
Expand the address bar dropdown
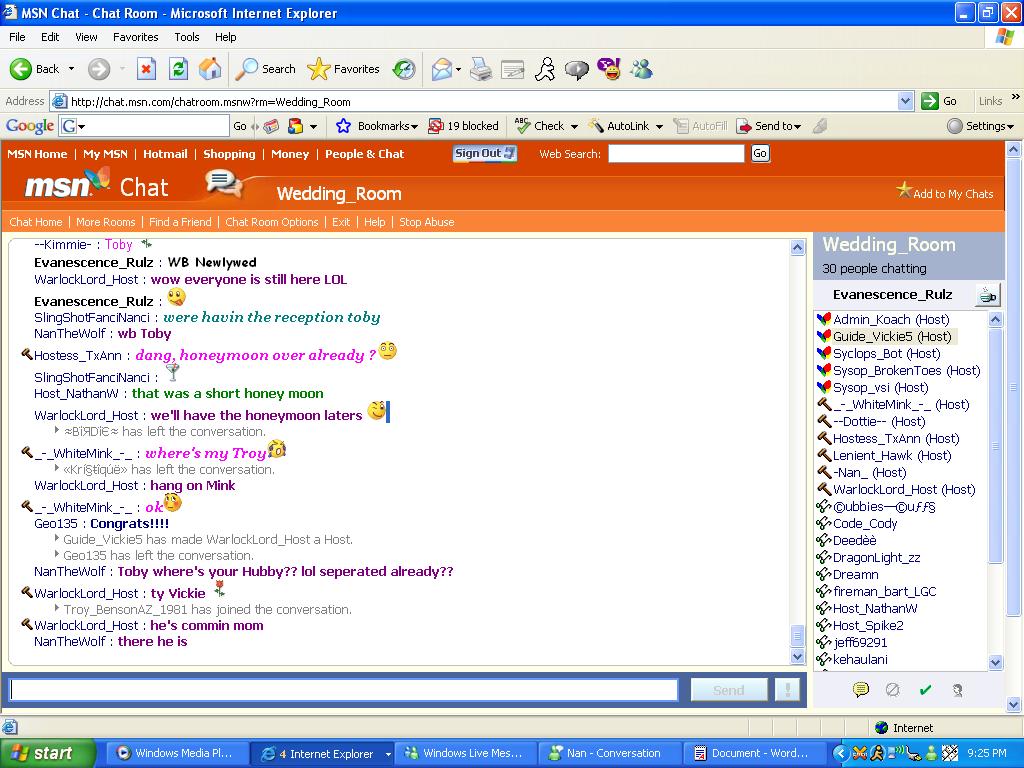(905, 101)
